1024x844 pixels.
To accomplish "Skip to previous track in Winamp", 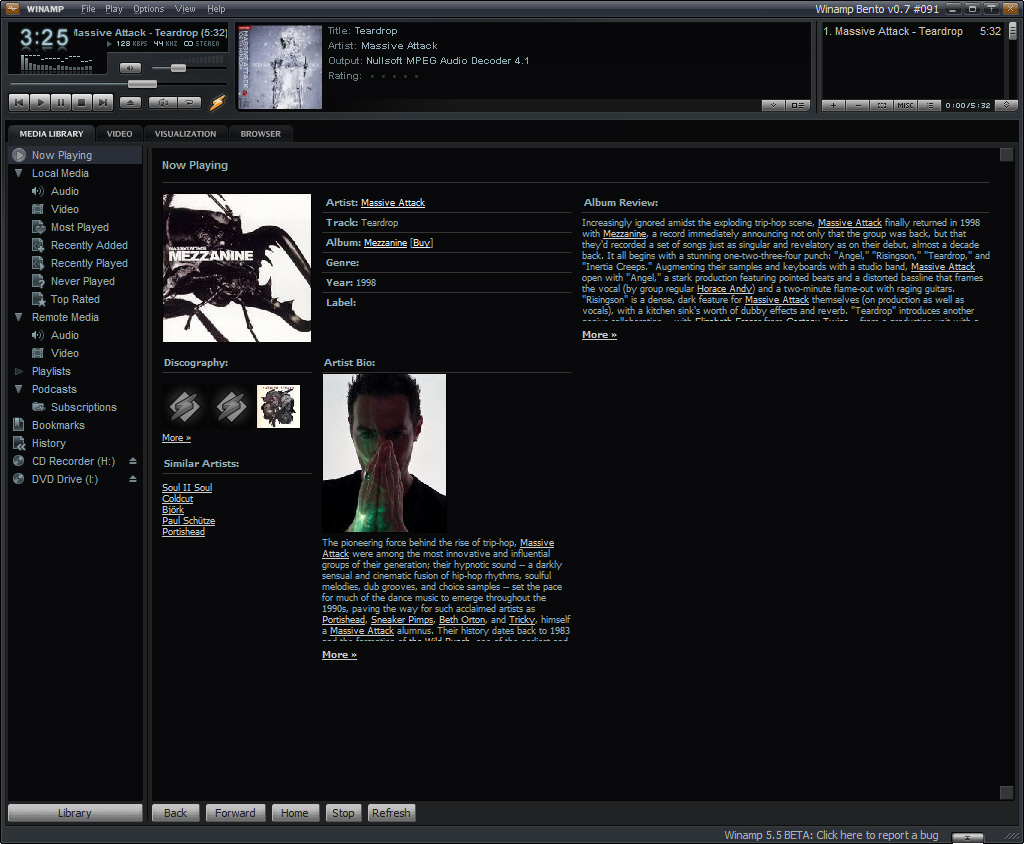I will click(19, 103).
